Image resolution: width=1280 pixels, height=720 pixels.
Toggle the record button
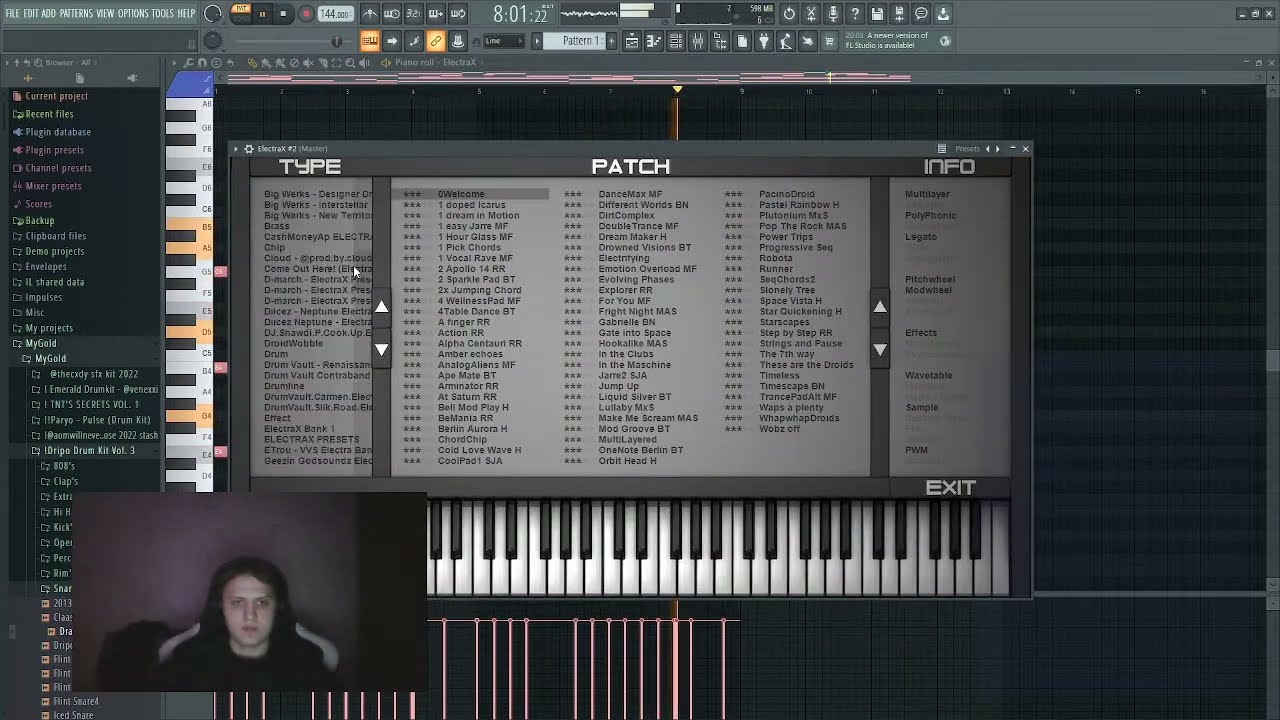point(306,14)
